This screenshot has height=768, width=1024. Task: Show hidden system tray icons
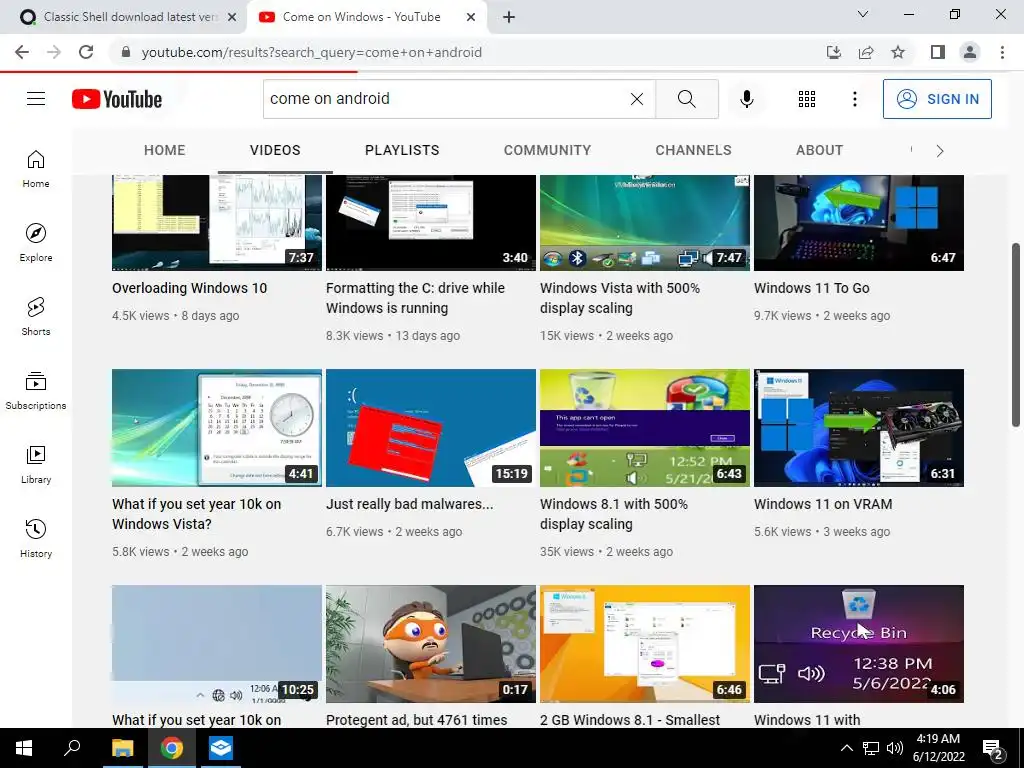tap(846, 748)
